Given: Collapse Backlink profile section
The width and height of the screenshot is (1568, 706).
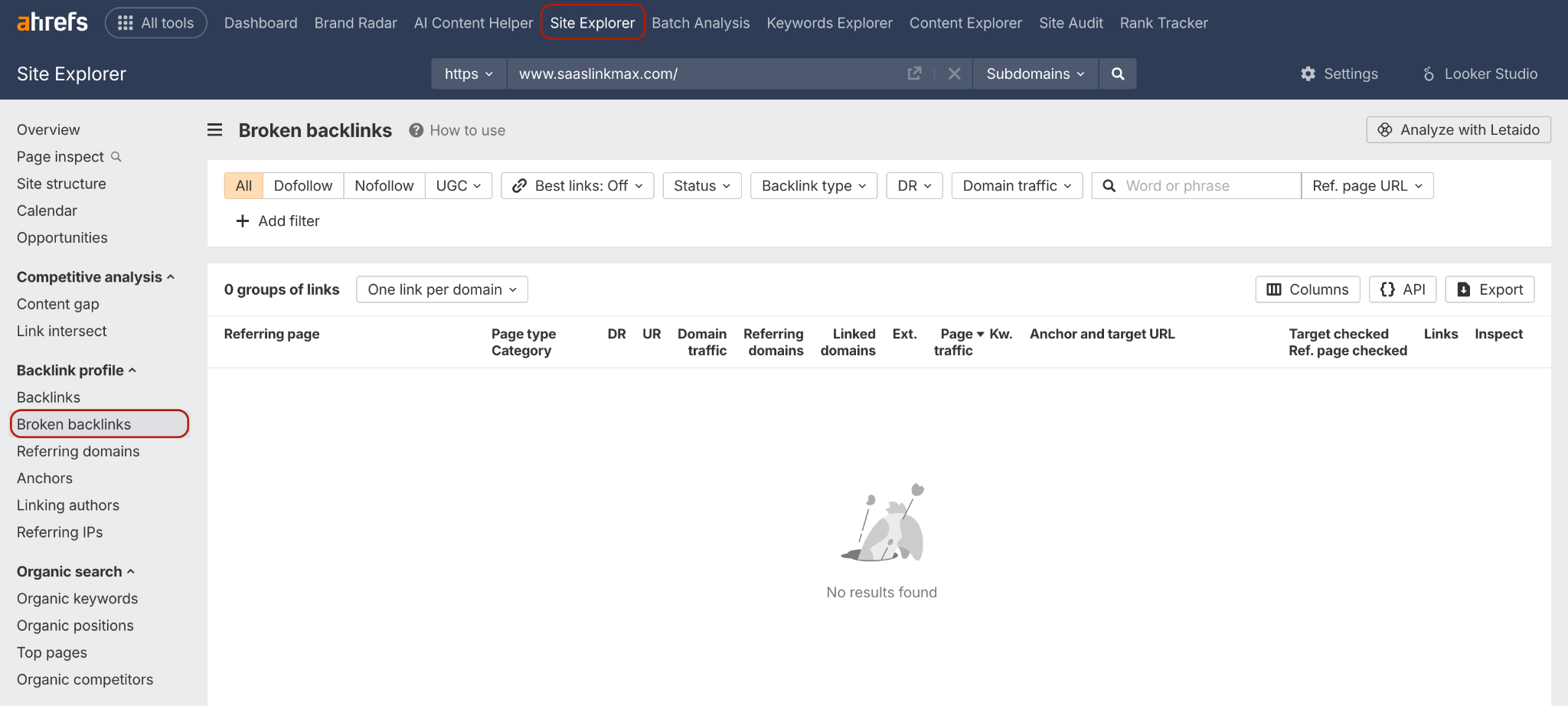Looking at the screenshot, I should tap(77, 370).
